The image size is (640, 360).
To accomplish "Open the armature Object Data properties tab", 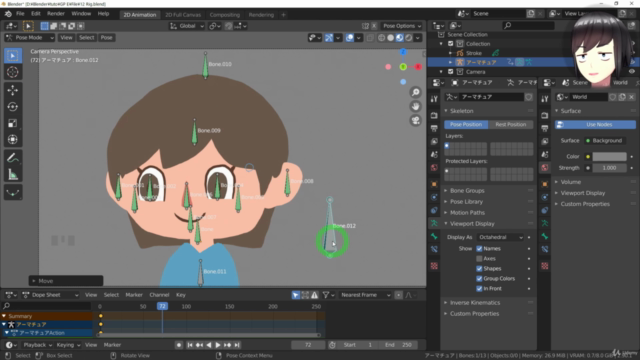I will click(x=434, y=223).
